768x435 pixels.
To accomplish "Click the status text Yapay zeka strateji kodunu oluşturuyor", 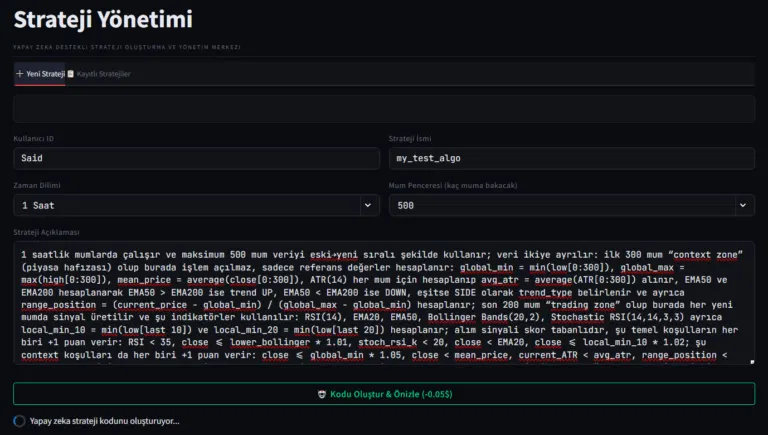I will (x=105, y=421).
